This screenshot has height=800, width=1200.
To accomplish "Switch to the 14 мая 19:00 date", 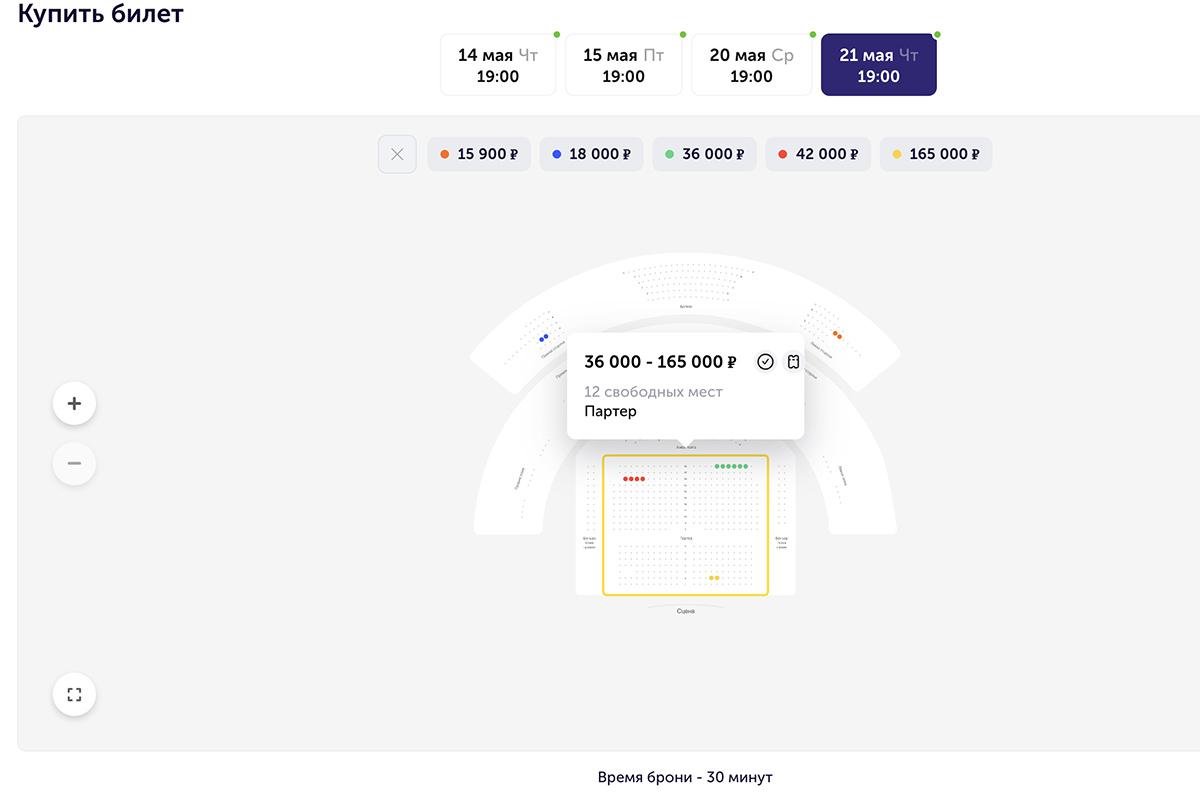I will tap(498, 65).
